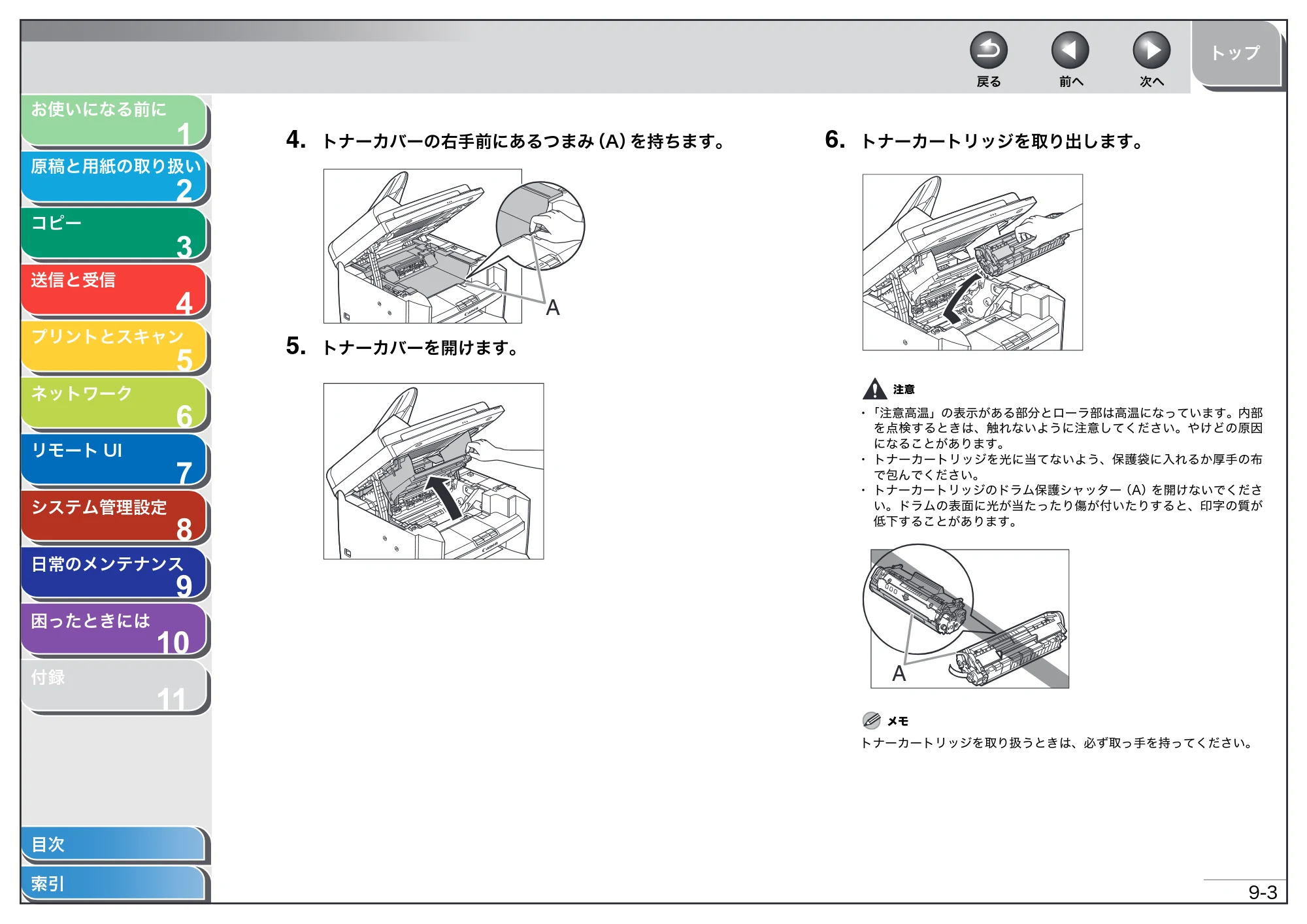Jump to chapter 6 ネットワーク

114,403
